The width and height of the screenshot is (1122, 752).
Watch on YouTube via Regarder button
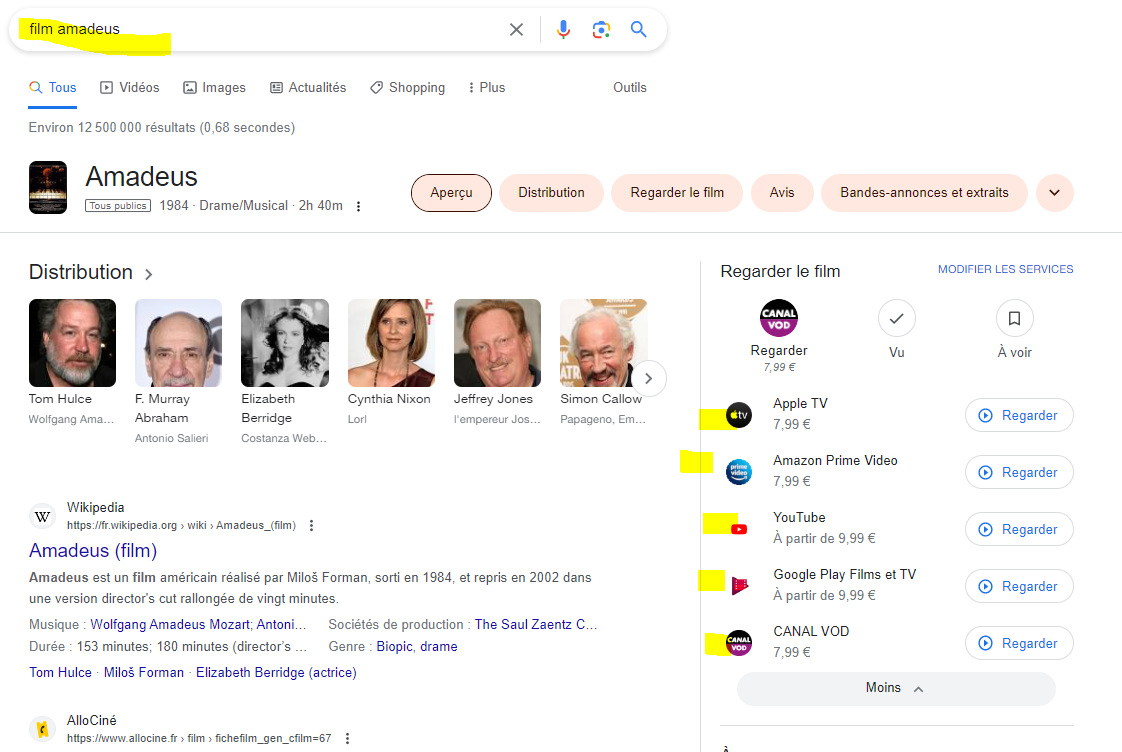point(1019,529)
